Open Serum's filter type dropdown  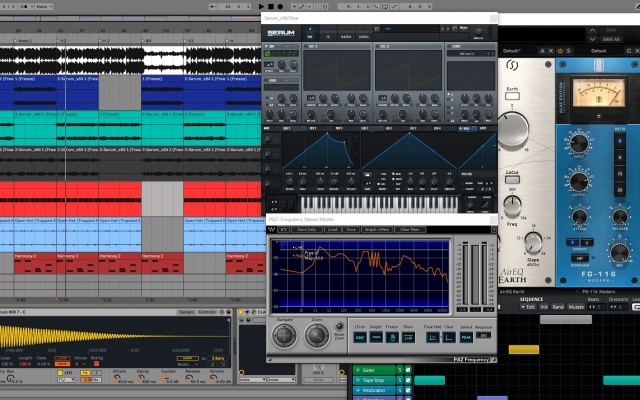click(470, 53)
